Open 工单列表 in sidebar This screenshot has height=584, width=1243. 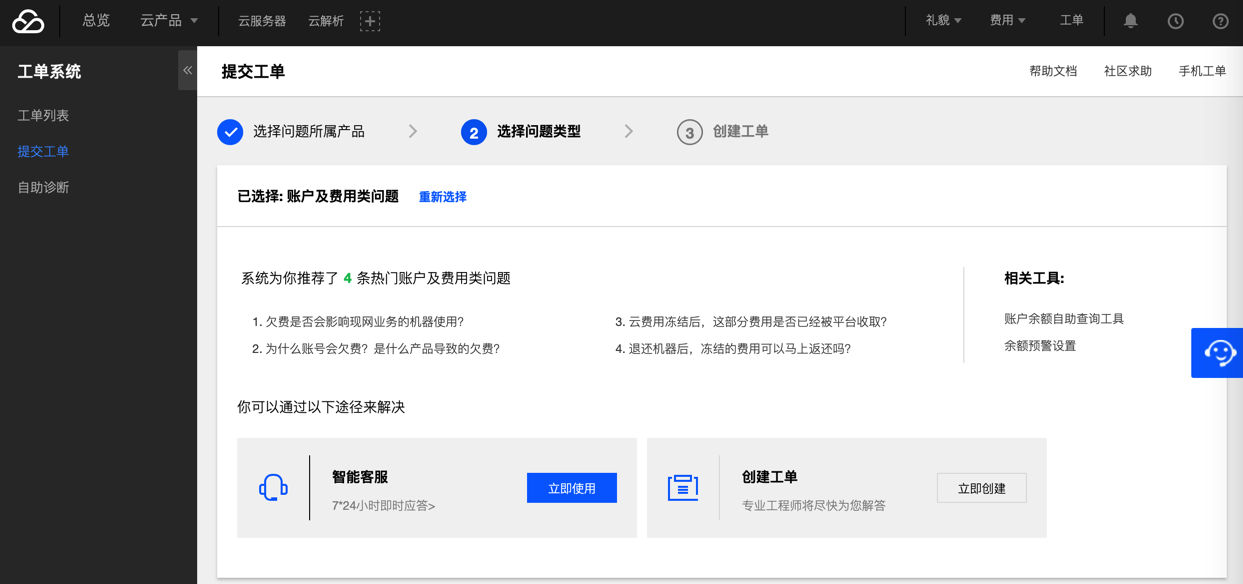[43, 115]
